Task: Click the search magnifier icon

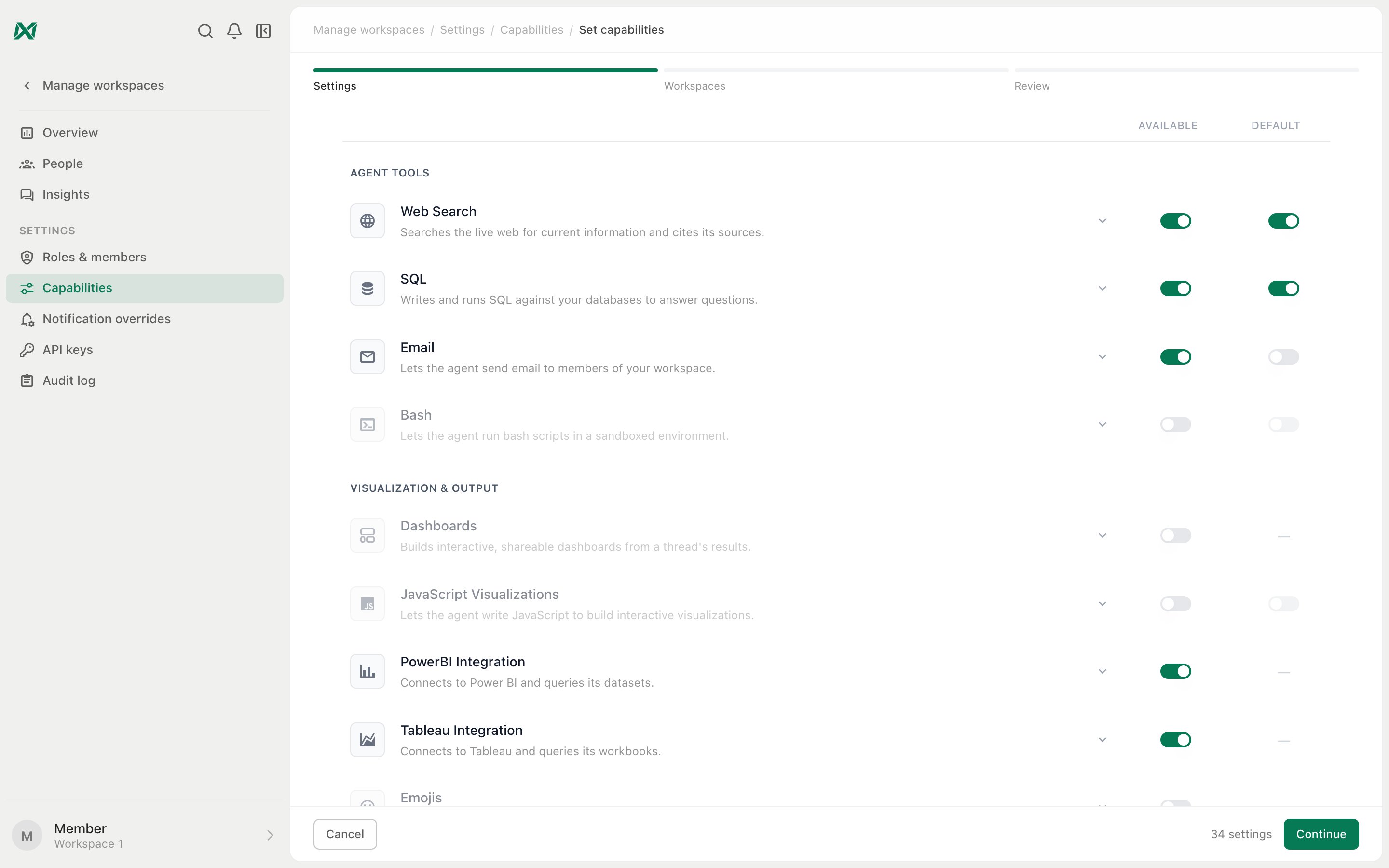Action: tap(205, 30)
